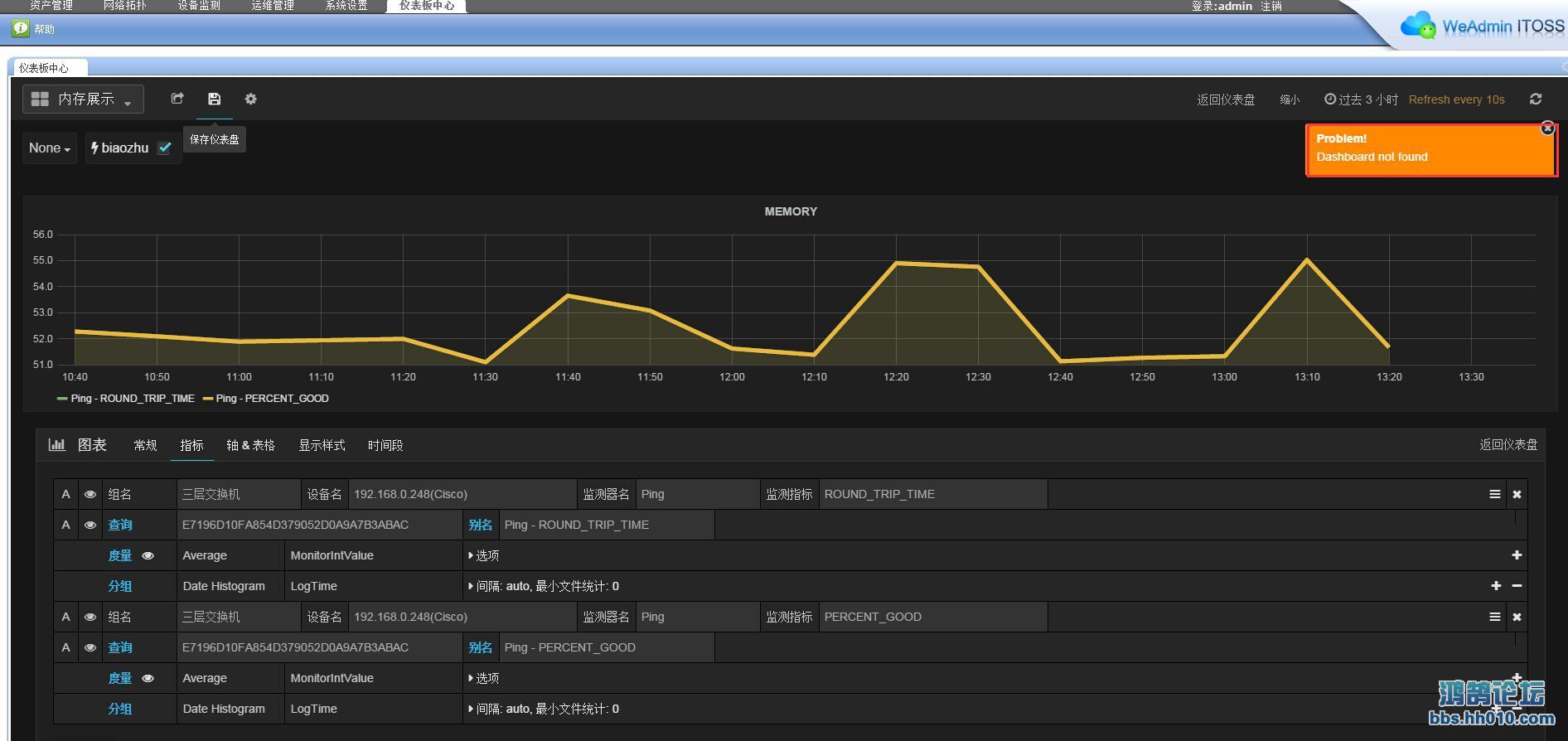Viewport: 1568px width, 741px height.
Task: Select first 设备名 field 192.168.0.248(Cisco)
Action: tap(462, 494)
